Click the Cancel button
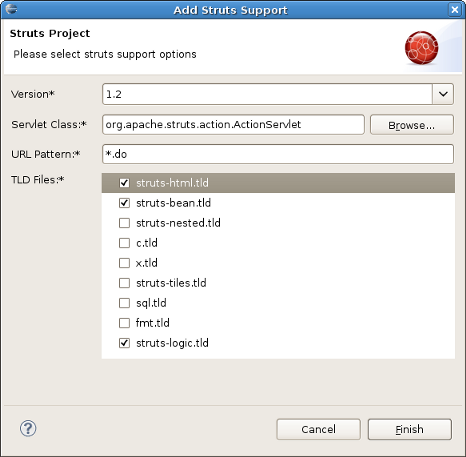The image size is (466, 457). [x=318, y=429]
